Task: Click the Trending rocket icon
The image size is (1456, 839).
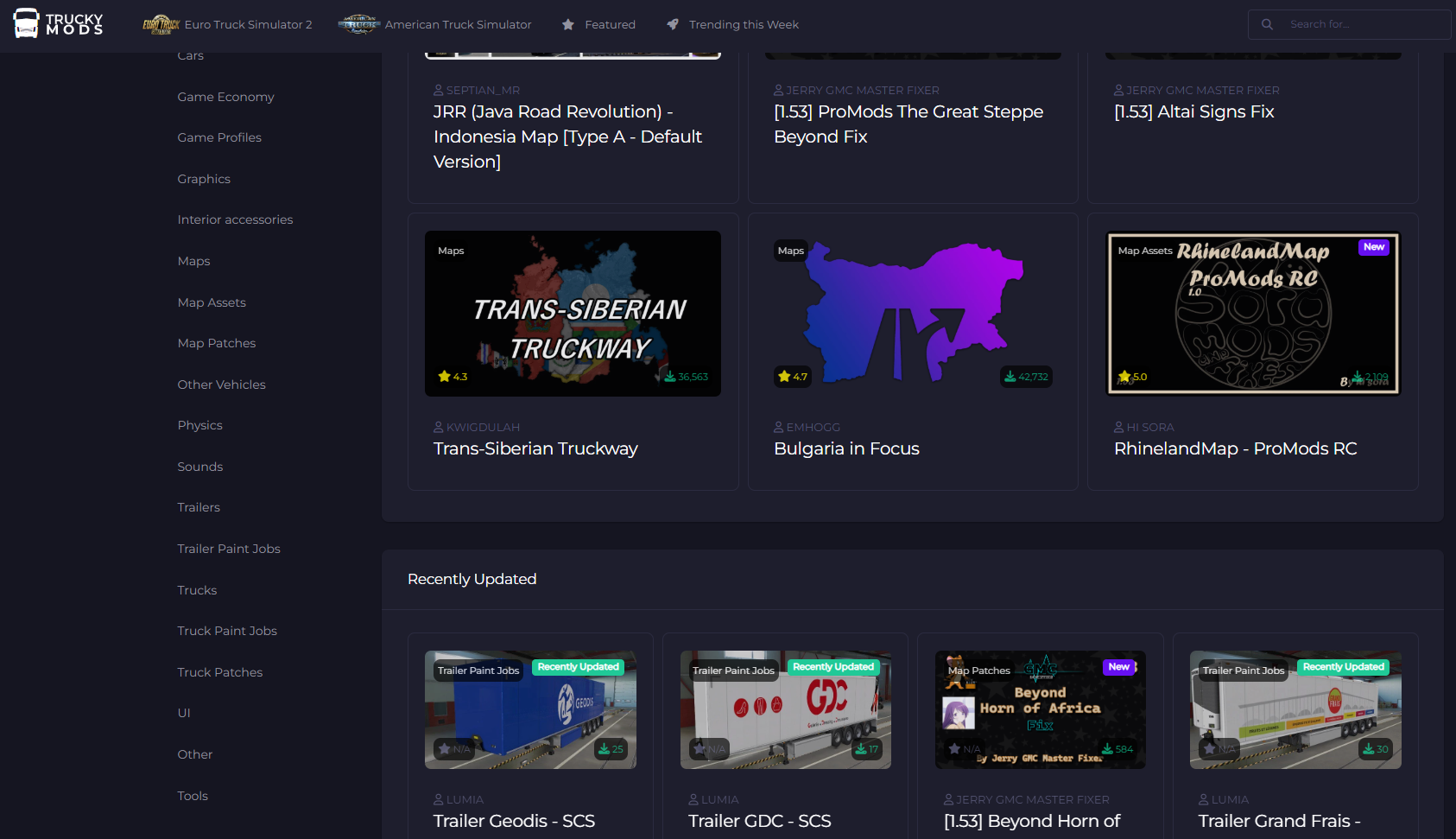Action: point(673,24)
